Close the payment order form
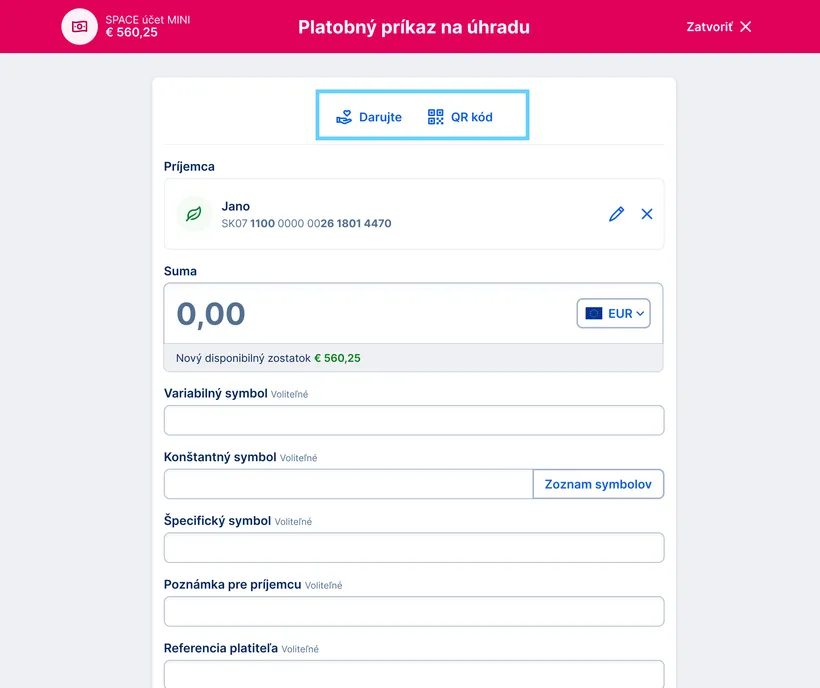 [x=746, y=27]
